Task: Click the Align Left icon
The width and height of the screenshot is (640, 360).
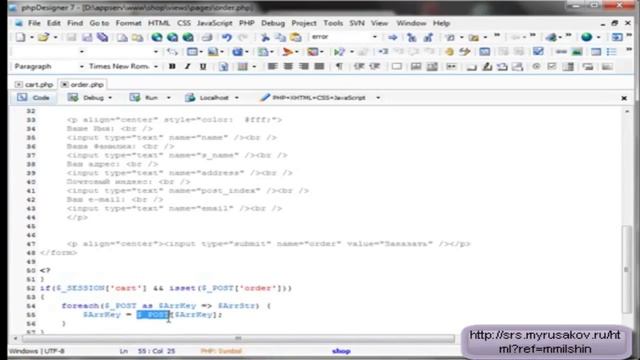Action: (272, 67)
